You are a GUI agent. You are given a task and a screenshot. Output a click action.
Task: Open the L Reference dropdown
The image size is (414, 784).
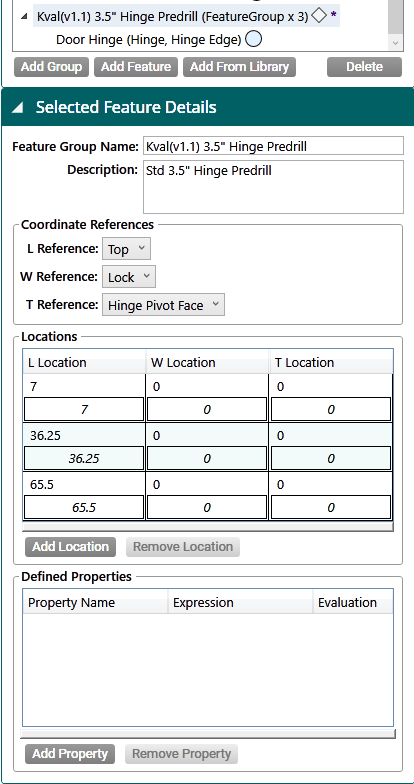126,249
